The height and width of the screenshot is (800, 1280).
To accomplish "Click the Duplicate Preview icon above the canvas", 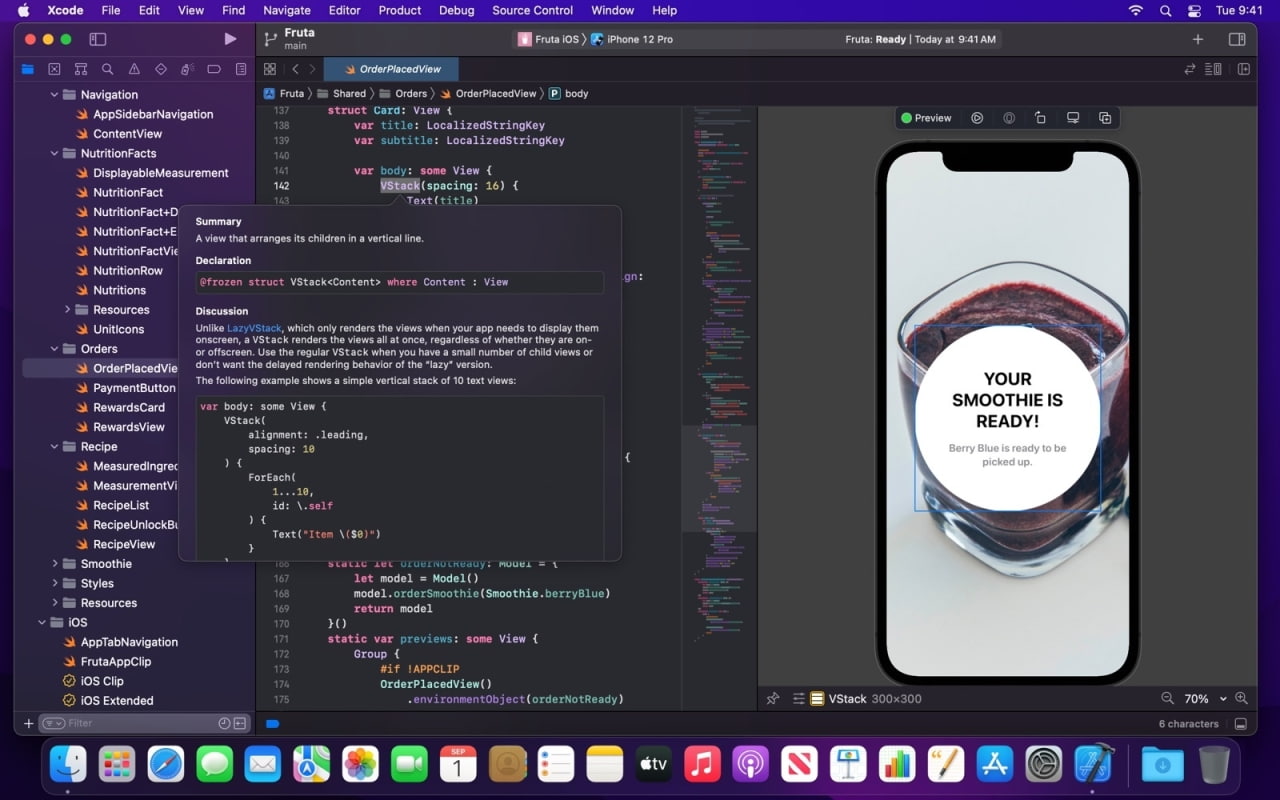I will point(1104,117).
